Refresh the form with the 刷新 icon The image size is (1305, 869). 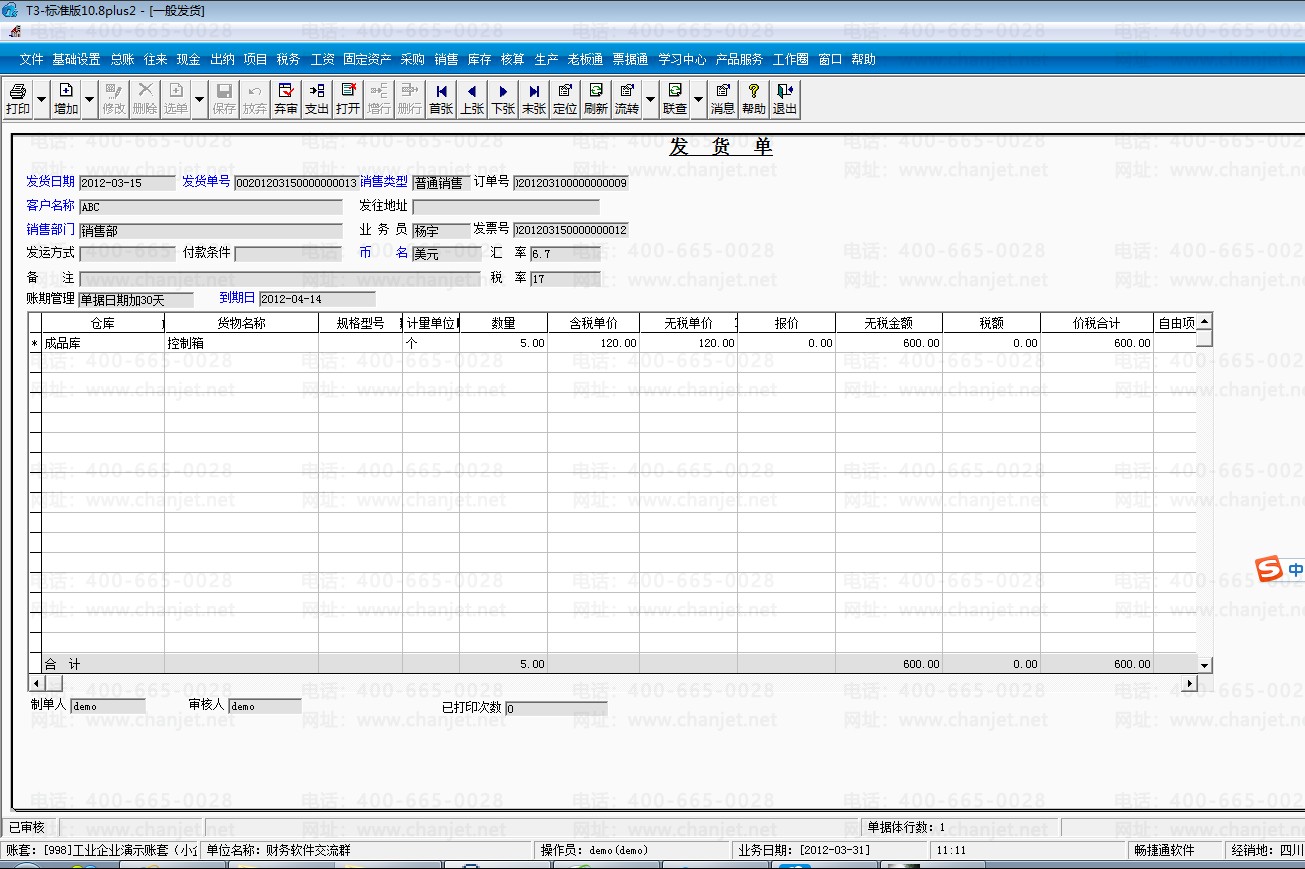(x=596, y=99)
